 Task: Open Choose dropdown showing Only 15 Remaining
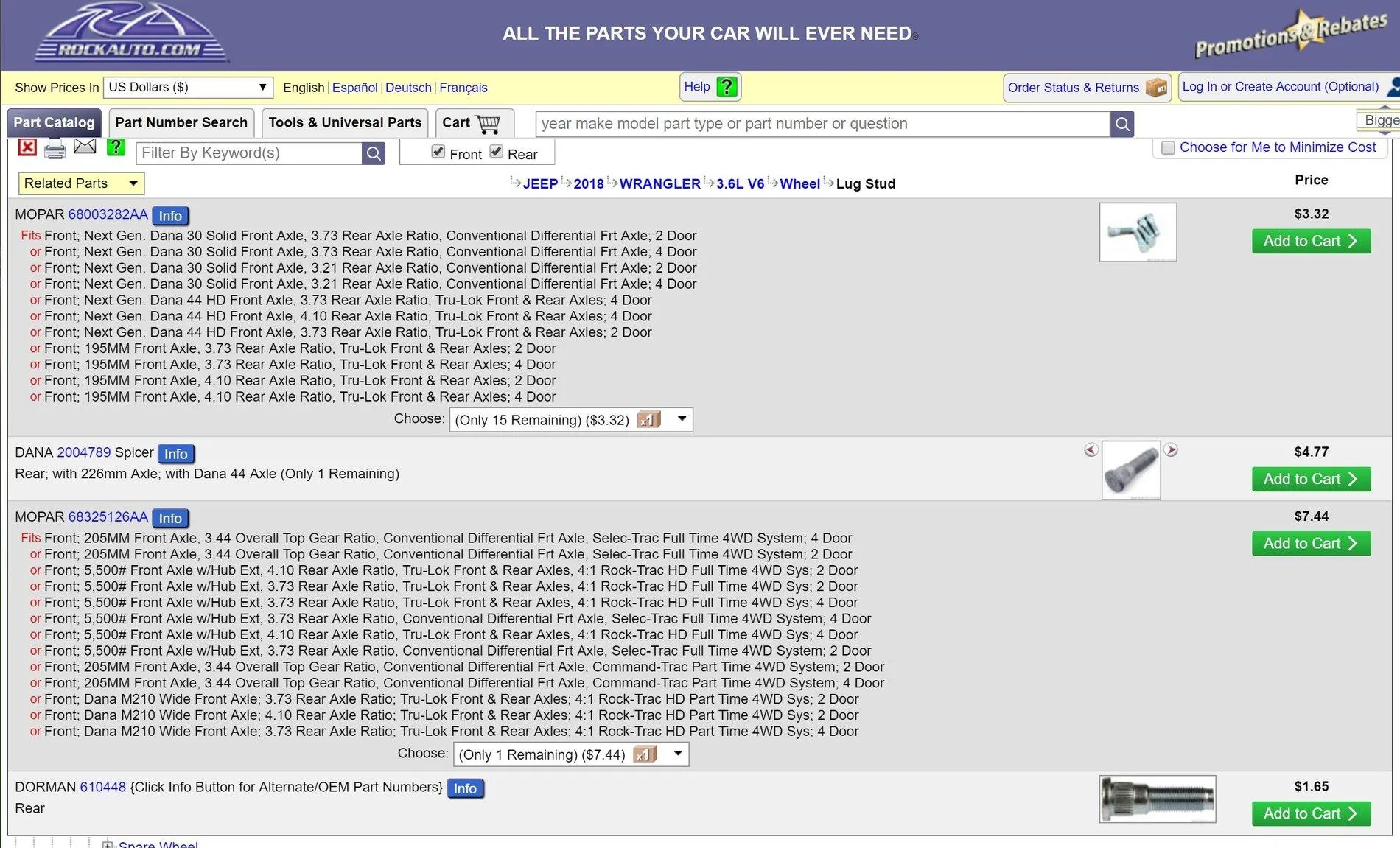(571, 420)
